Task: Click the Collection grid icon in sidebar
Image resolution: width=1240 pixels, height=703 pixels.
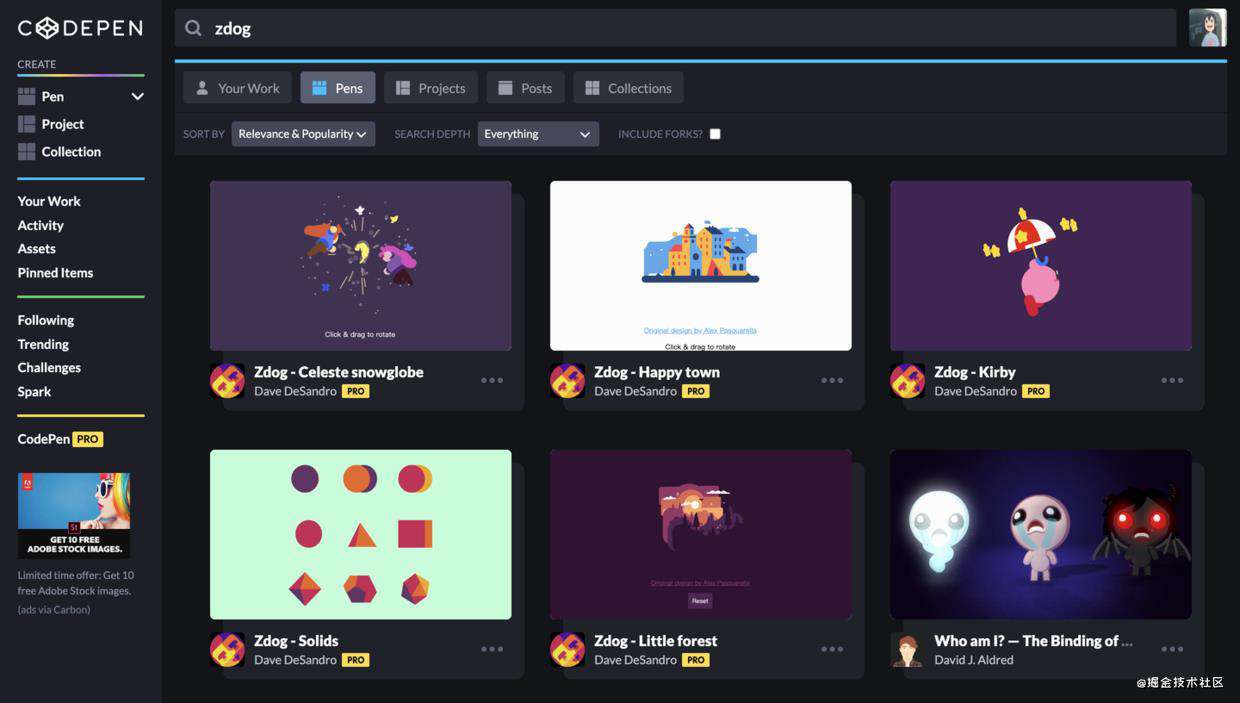Action: coord(27,151)
